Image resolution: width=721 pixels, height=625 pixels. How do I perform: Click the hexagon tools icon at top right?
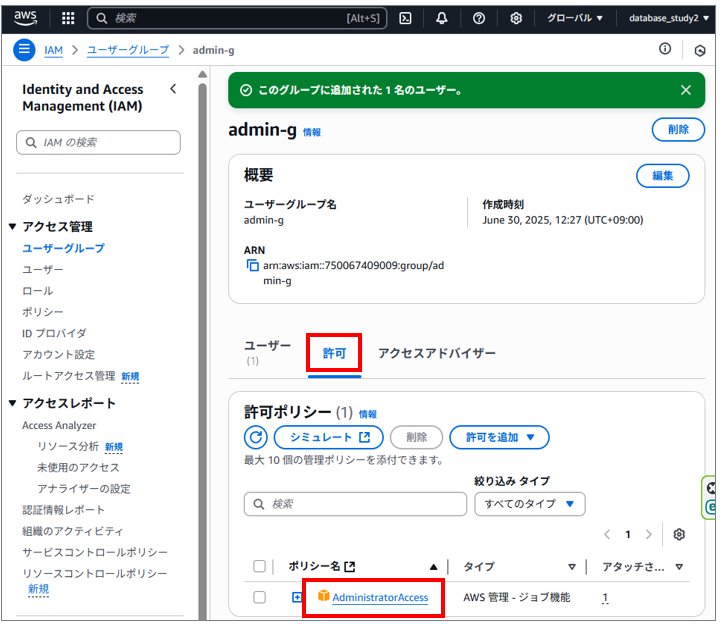tap(700, 51)
